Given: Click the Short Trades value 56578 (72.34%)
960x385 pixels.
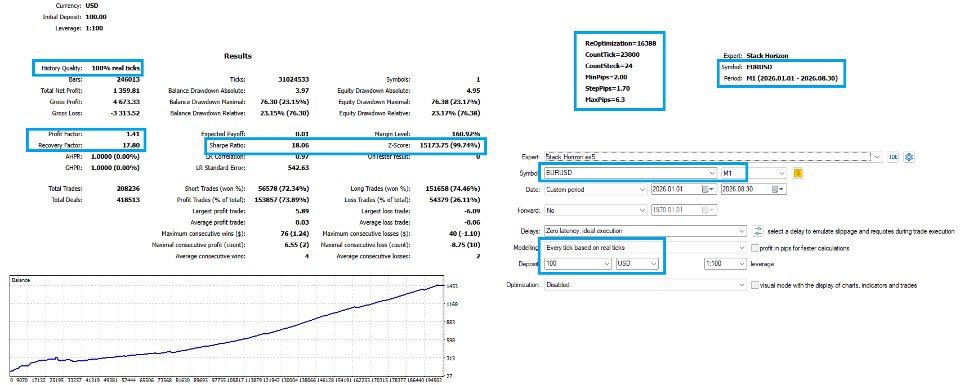Looking at the screenshot, I should pyautogui.click(x=283, y=189).
